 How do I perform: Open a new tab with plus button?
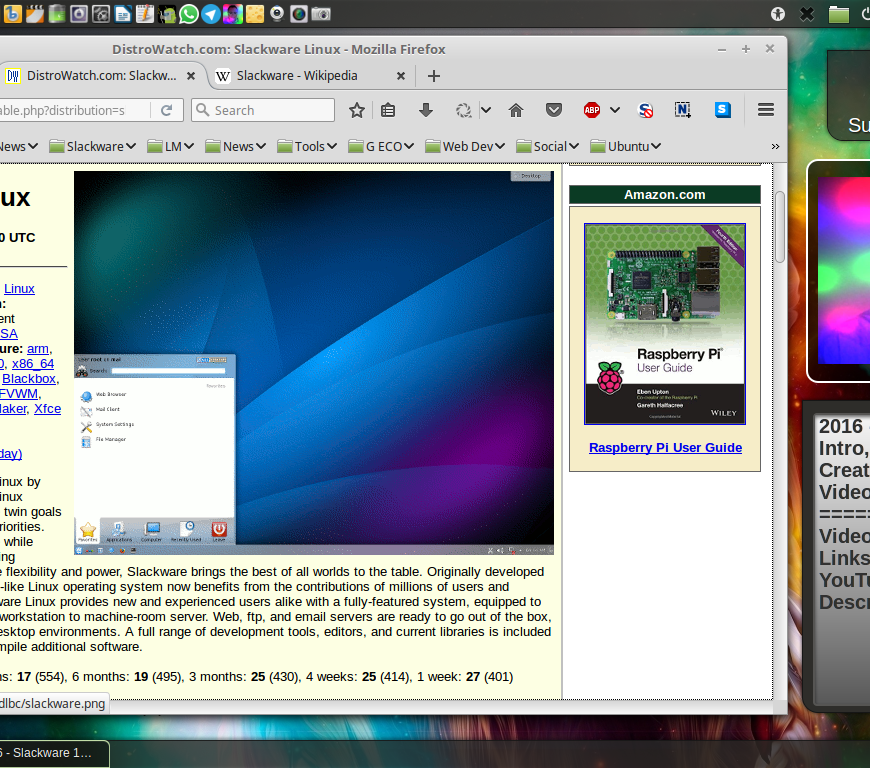[x=433, y=76]
